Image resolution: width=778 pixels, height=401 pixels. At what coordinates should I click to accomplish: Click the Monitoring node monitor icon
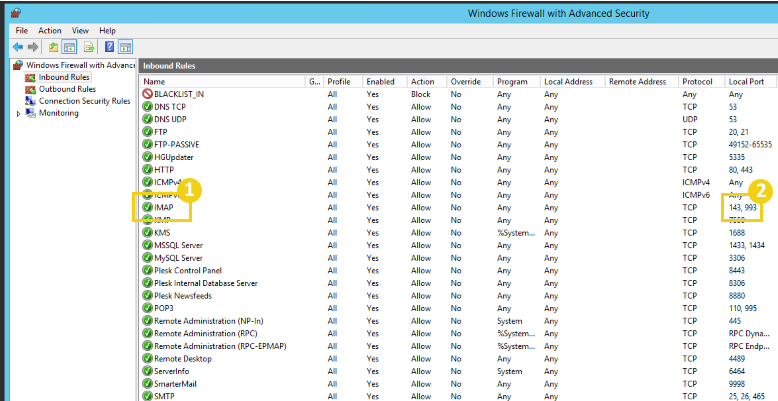pos(30,113)
